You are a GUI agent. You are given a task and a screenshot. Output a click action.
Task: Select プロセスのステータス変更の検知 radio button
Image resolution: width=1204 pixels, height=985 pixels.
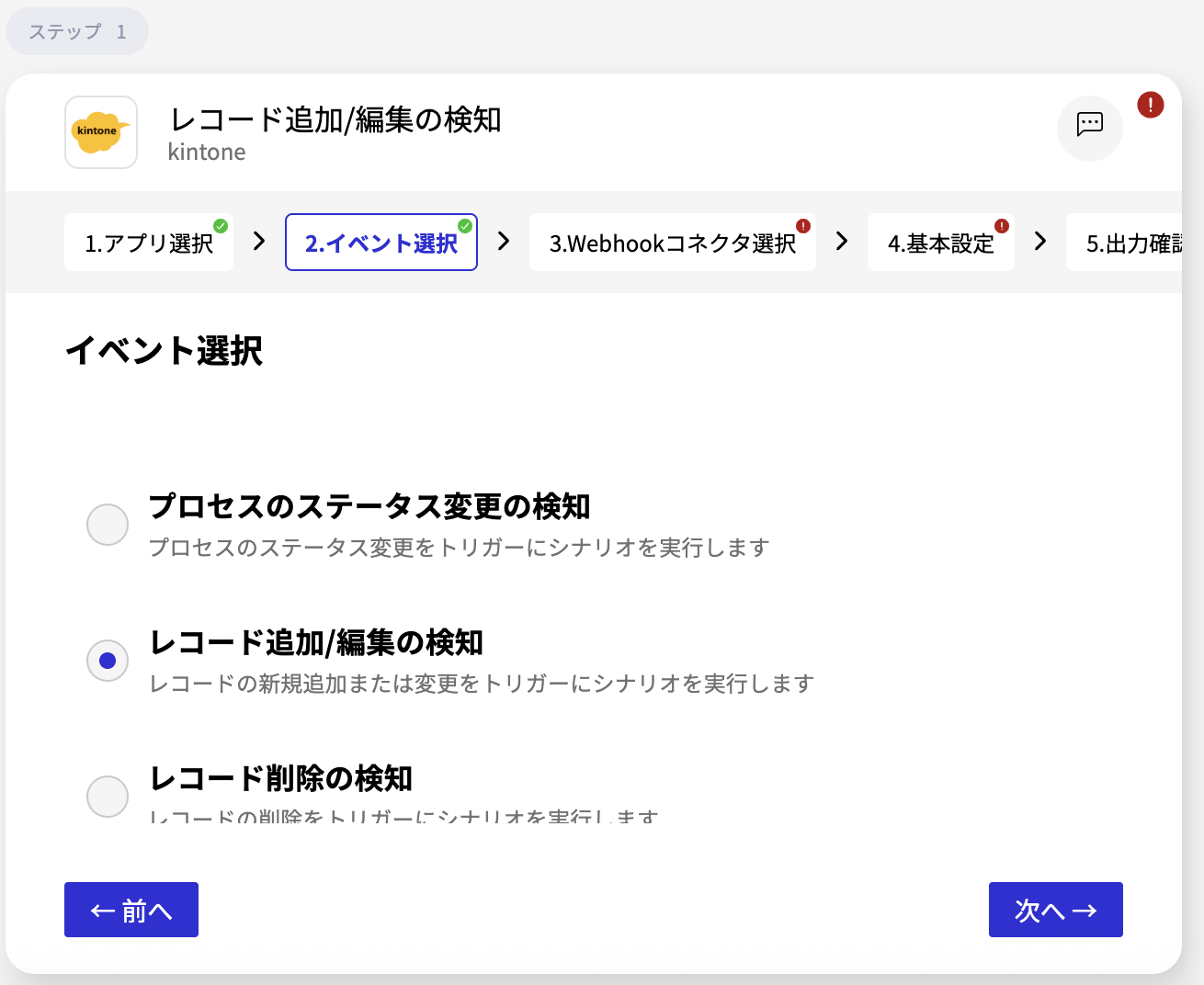108,525
